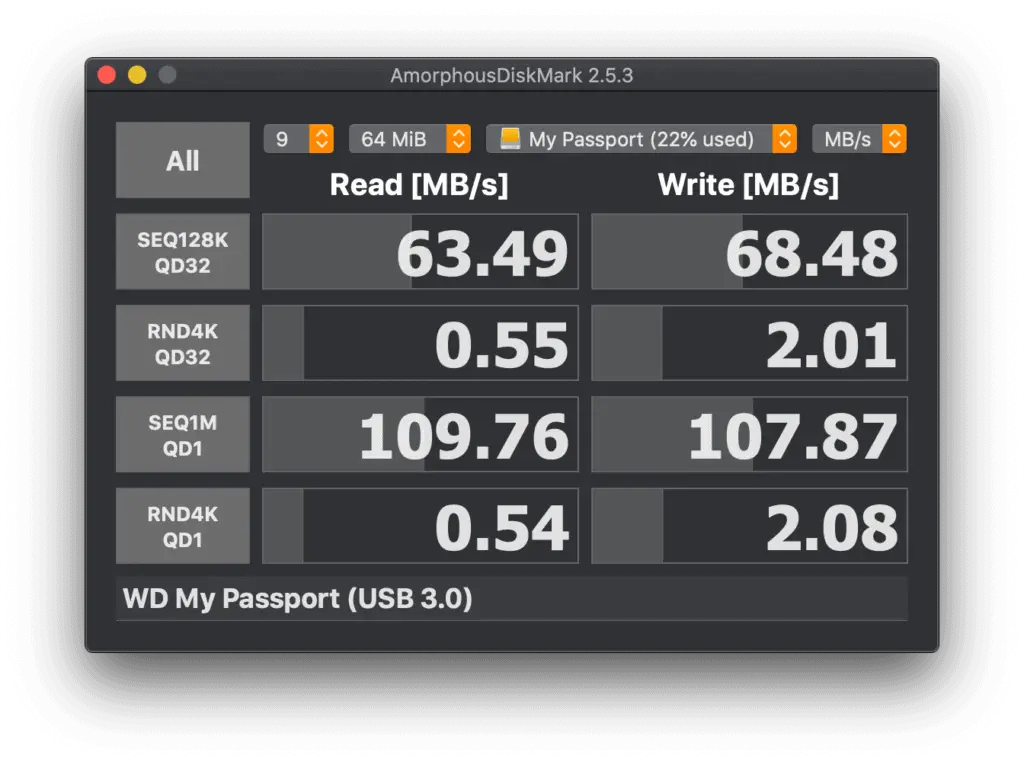
Task: Click the orange arrows next to 9
Action: click(321, 138)
